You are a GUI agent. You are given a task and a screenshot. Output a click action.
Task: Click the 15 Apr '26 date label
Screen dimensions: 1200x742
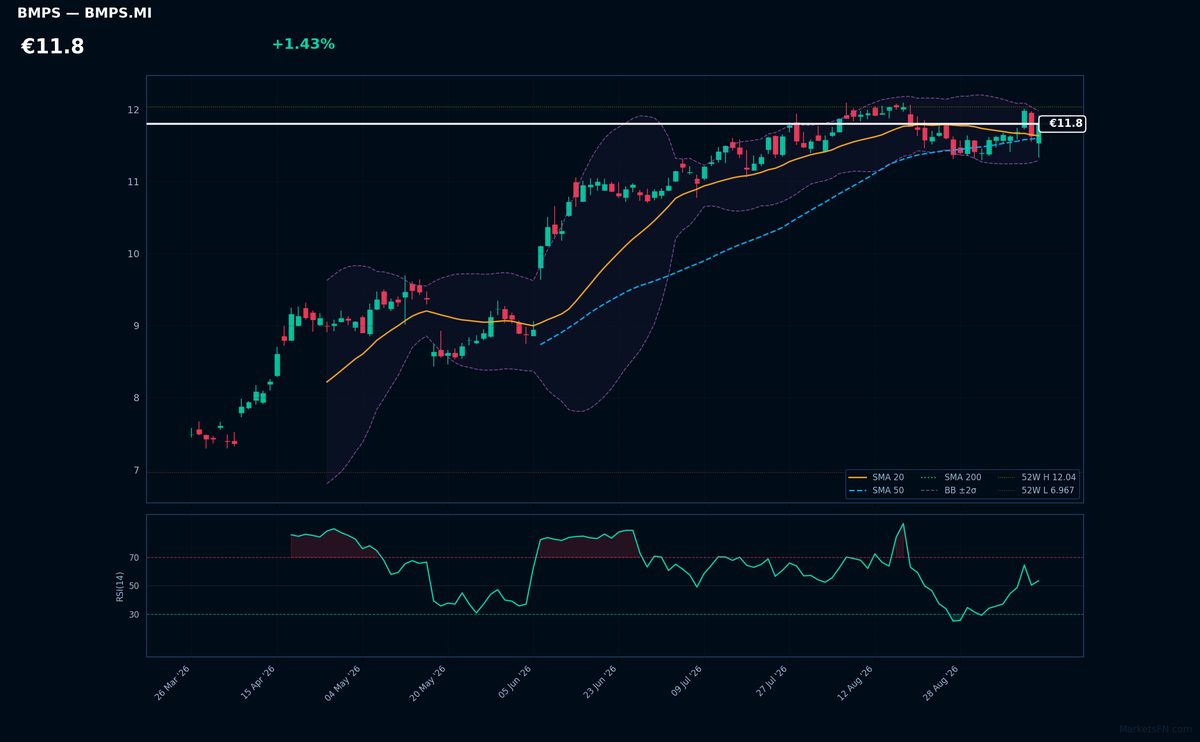pos(258,682)
